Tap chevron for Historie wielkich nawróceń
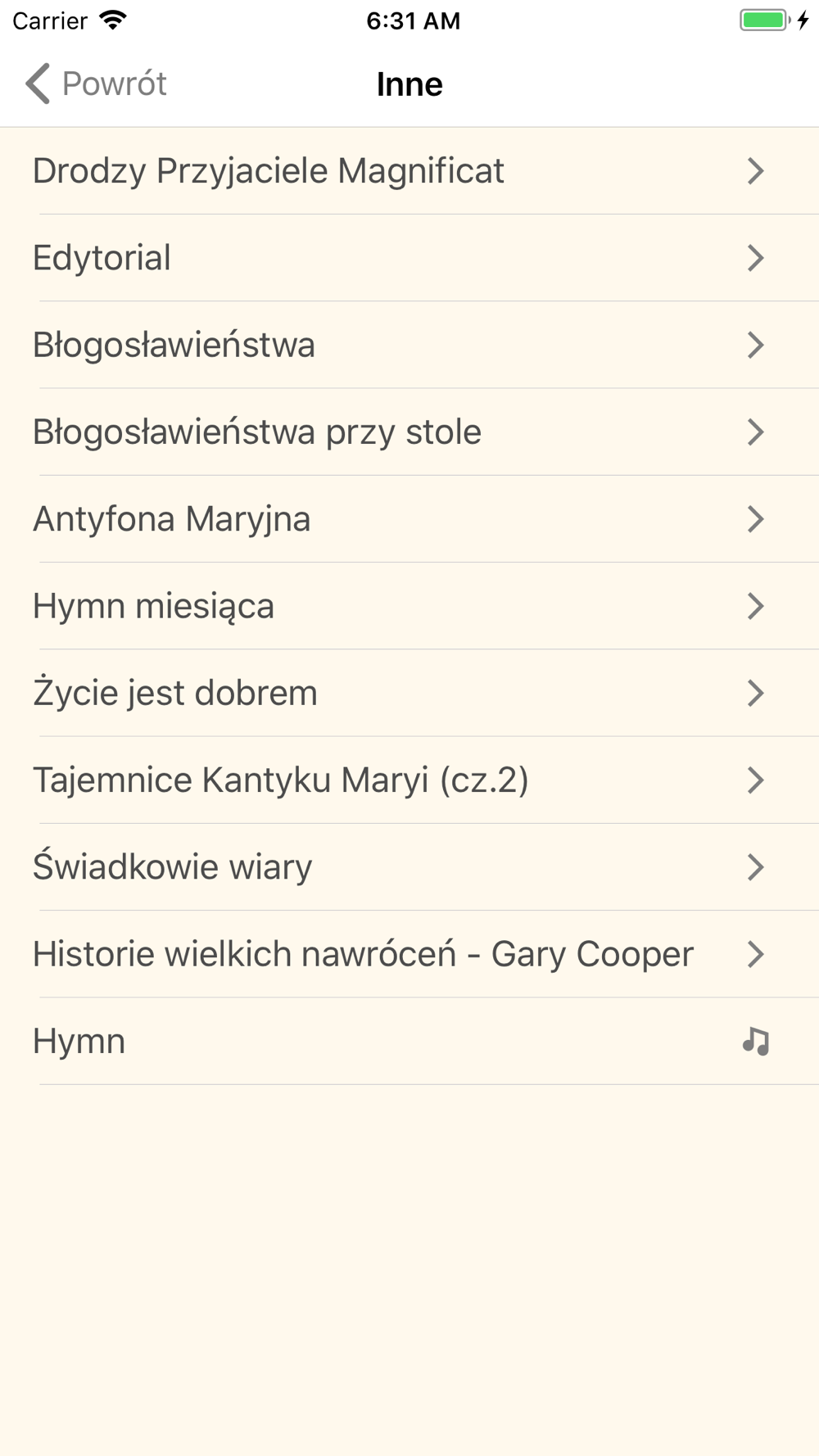 pos(756,954)
